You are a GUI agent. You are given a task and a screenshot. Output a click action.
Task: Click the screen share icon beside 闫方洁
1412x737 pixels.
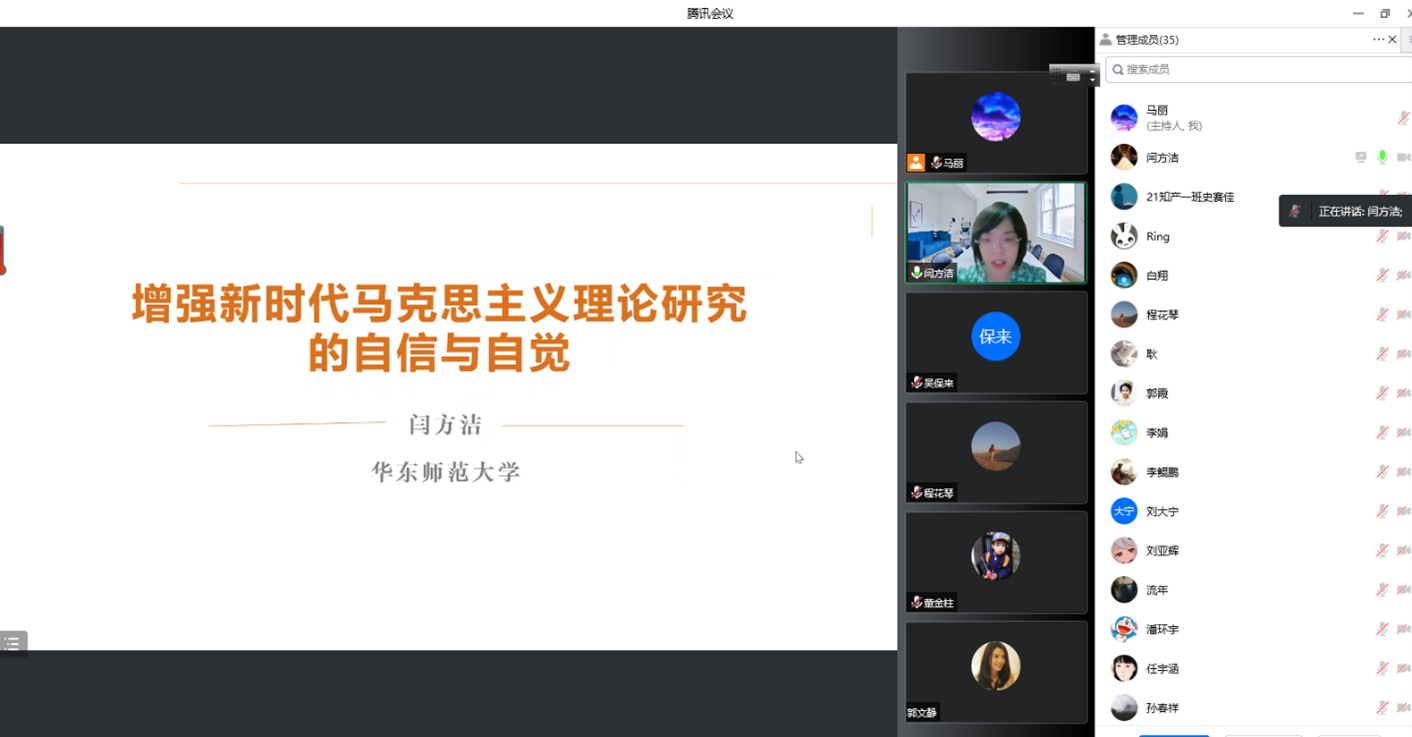[x=1360, y=157]
